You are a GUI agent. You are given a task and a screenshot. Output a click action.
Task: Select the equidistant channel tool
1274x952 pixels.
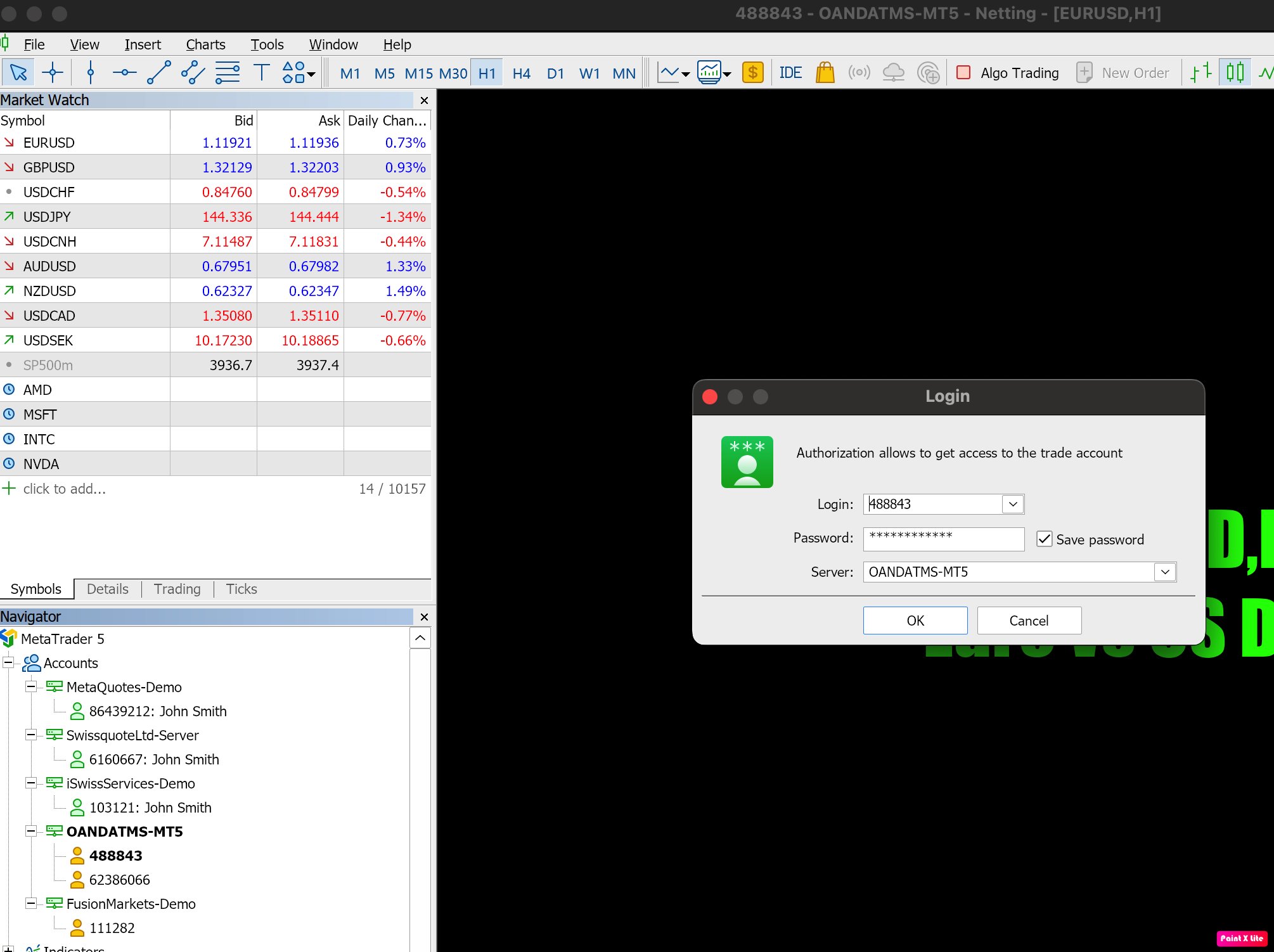click(193, 73)
